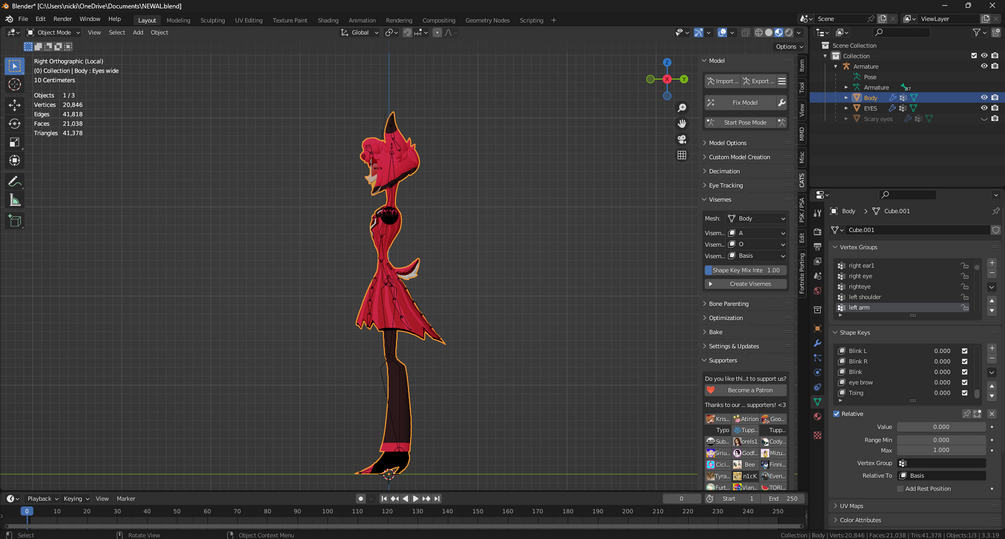1005x539 pixels.
Task: Click the Create Visemes button
Action: 745,284
